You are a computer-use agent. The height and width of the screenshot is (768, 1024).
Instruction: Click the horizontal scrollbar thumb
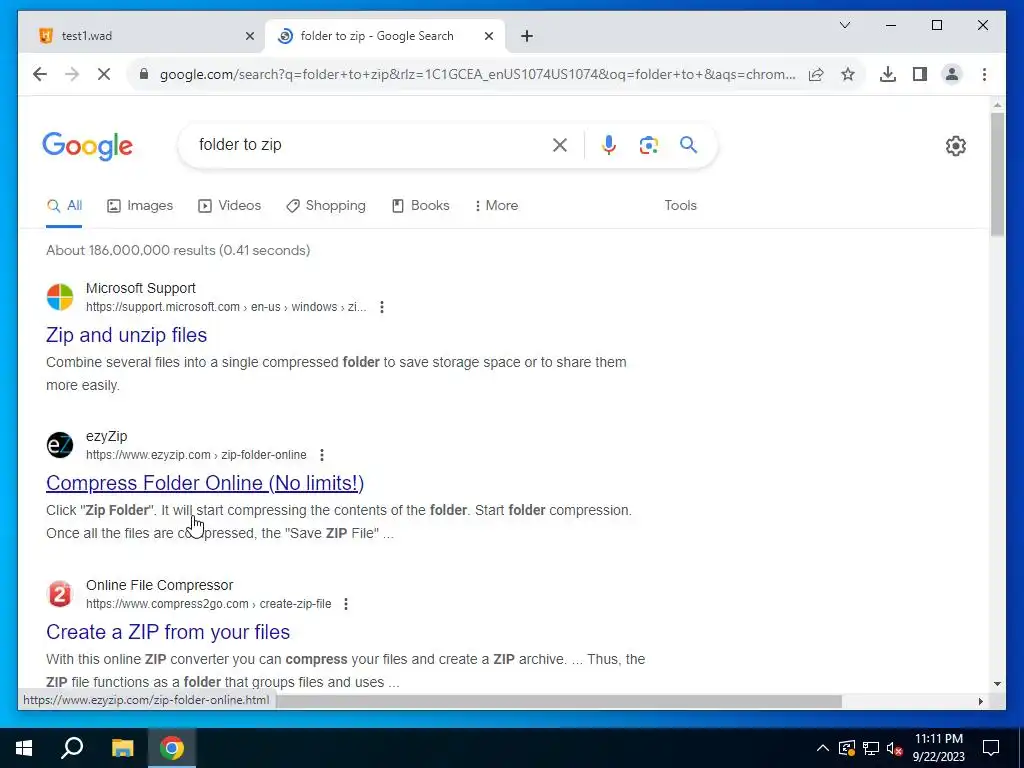click(559, 701)
